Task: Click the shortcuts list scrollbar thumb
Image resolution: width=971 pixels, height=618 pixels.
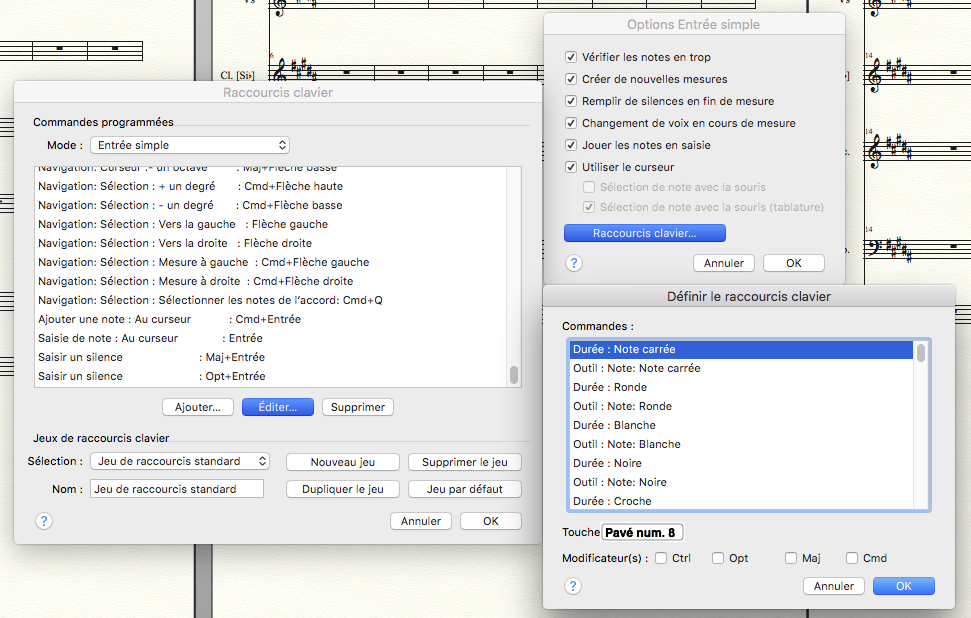Action: point(514,375)
